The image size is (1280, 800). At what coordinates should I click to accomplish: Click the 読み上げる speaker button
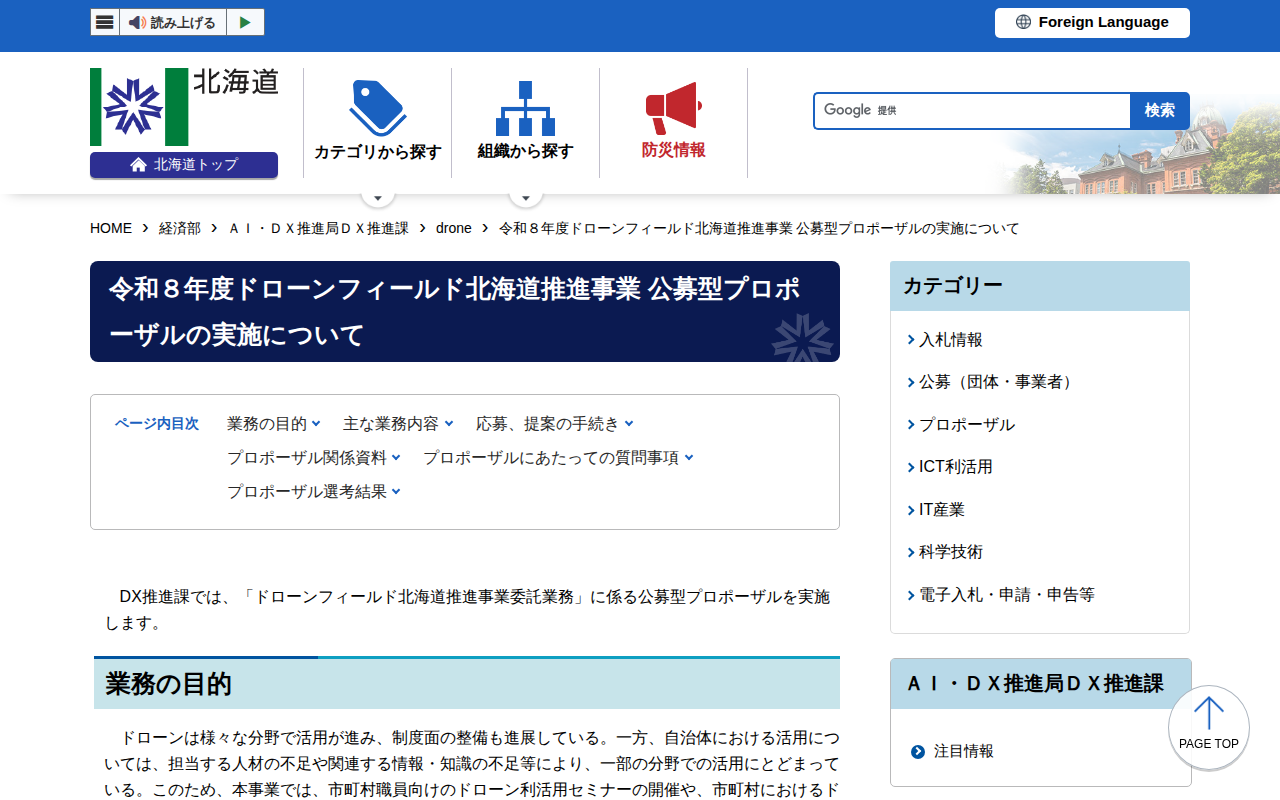[173, 22]
